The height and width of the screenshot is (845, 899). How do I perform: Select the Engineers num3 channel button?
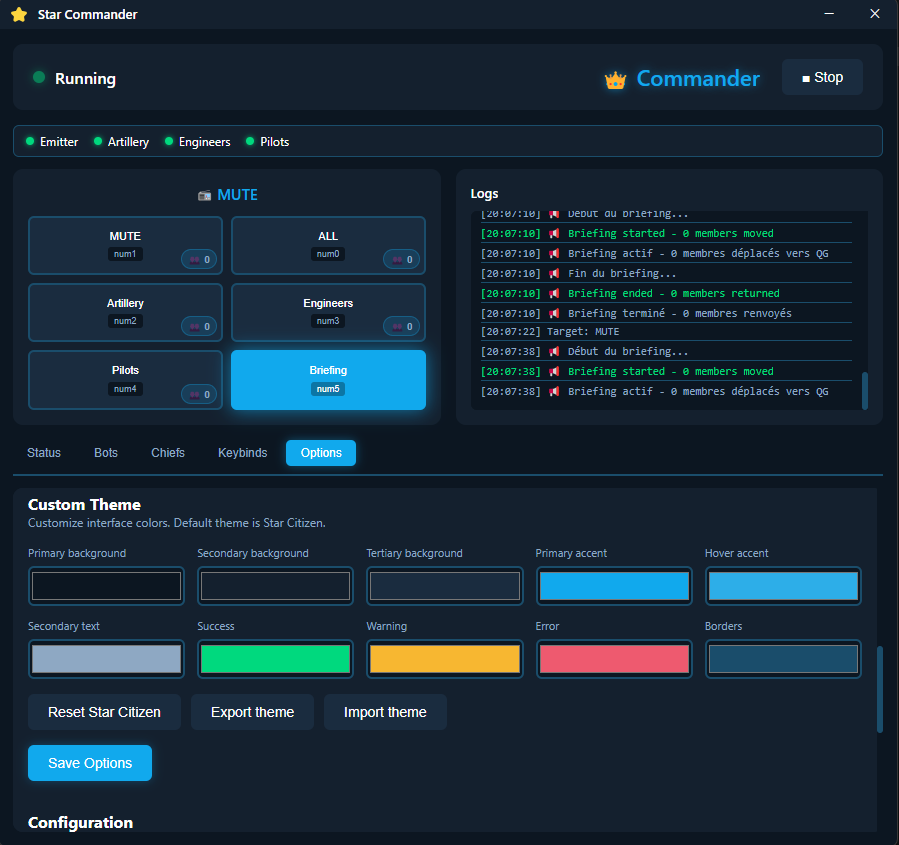tap(329, 312)
